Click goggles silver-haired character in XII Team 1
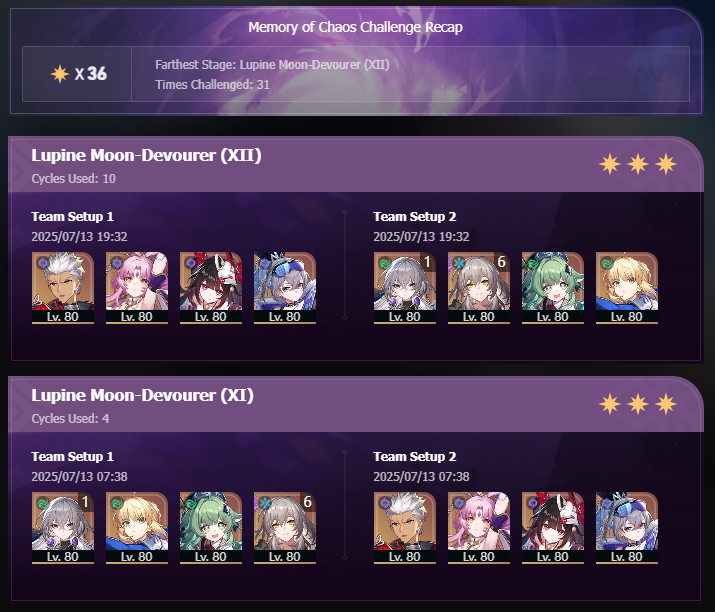Screen dimensions: 715x612 (x=285, y=288)
